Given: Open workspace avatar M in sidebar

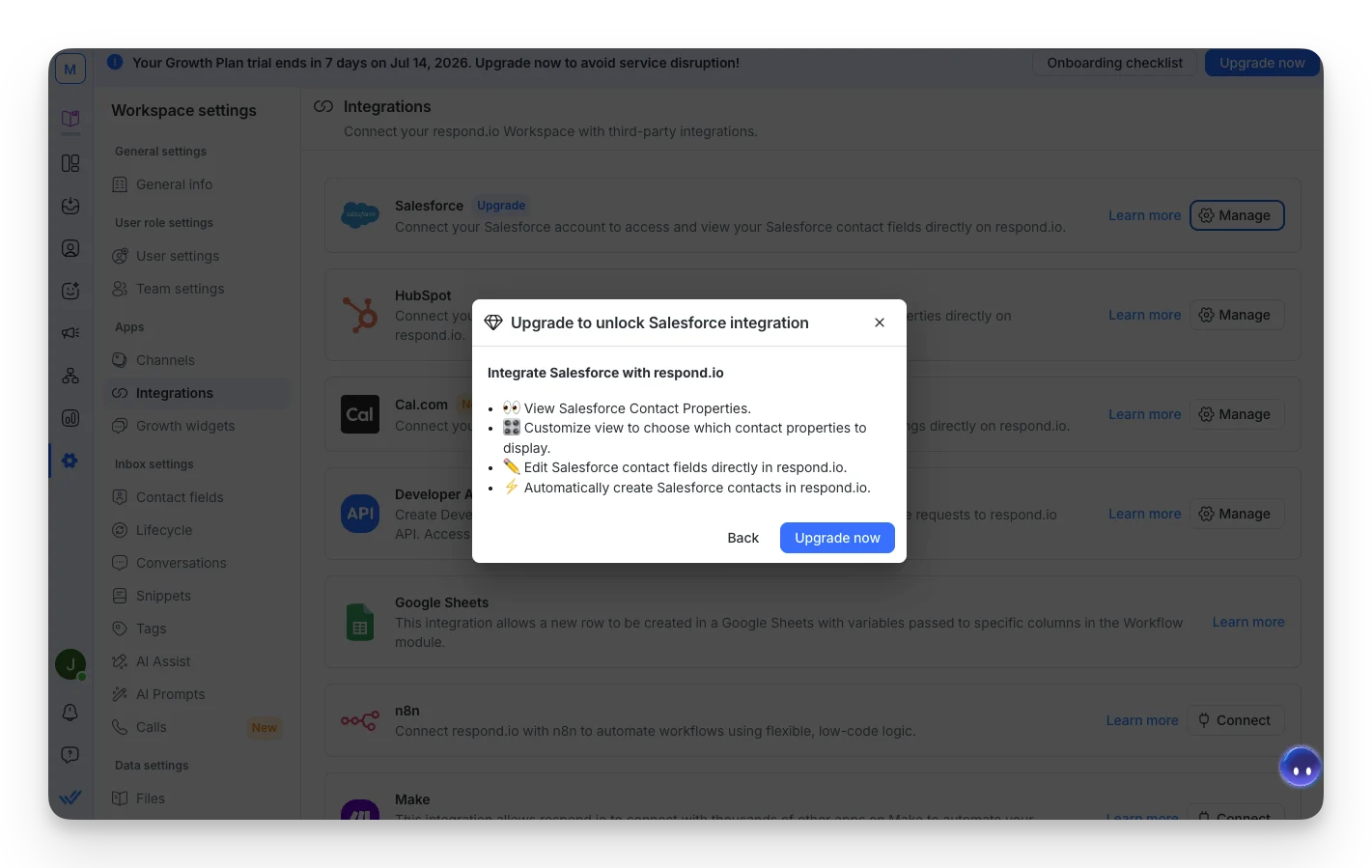Looking at the screenshot, I should 70,70.
